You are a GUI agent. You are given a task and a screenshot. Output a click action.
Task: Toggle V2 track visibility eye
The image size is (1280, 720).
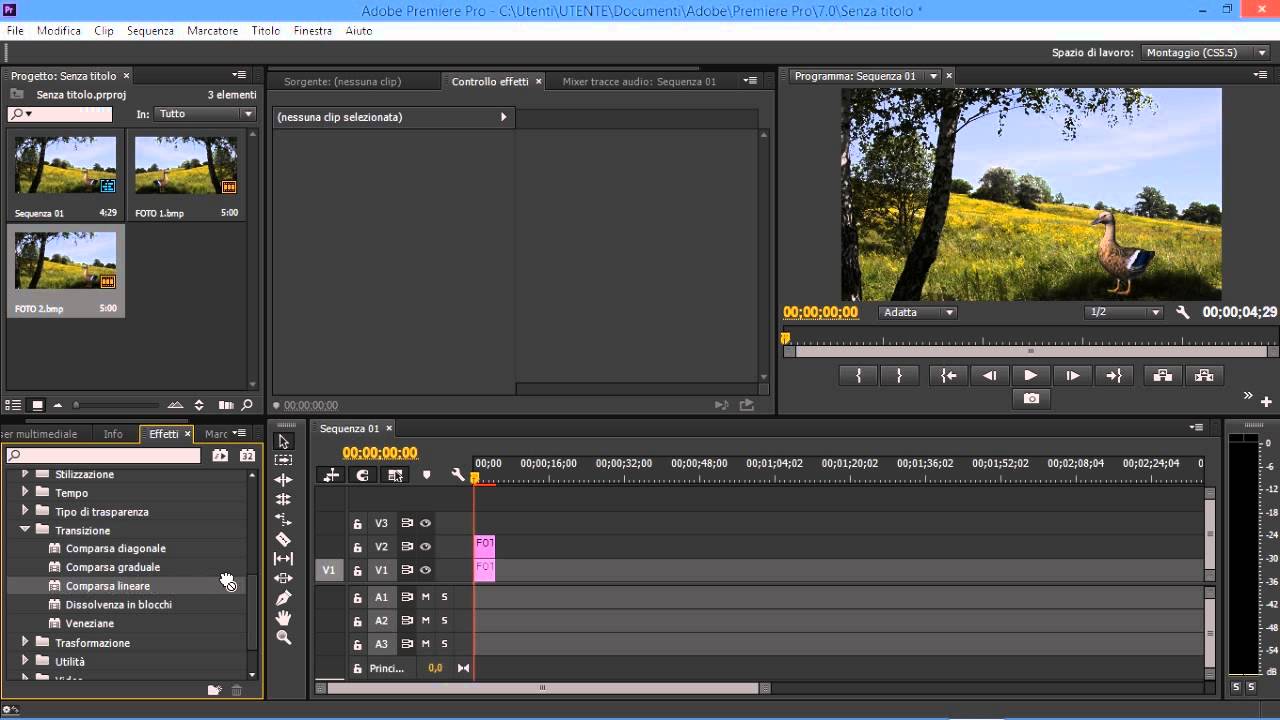click(426, 547)
